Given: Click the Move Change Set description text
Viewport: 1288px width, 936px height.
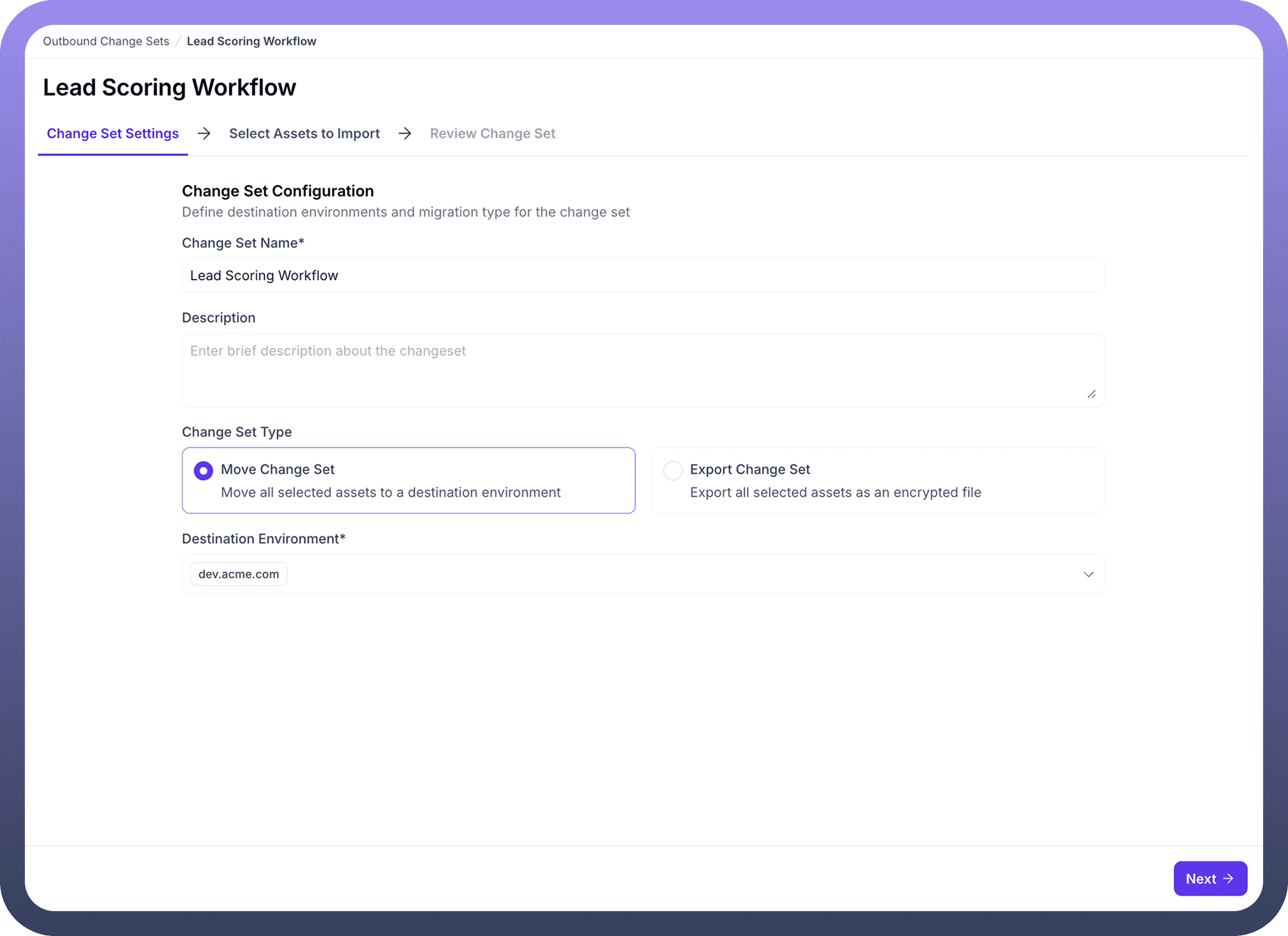Looking at the screenshot, I should tap(390, 492).
